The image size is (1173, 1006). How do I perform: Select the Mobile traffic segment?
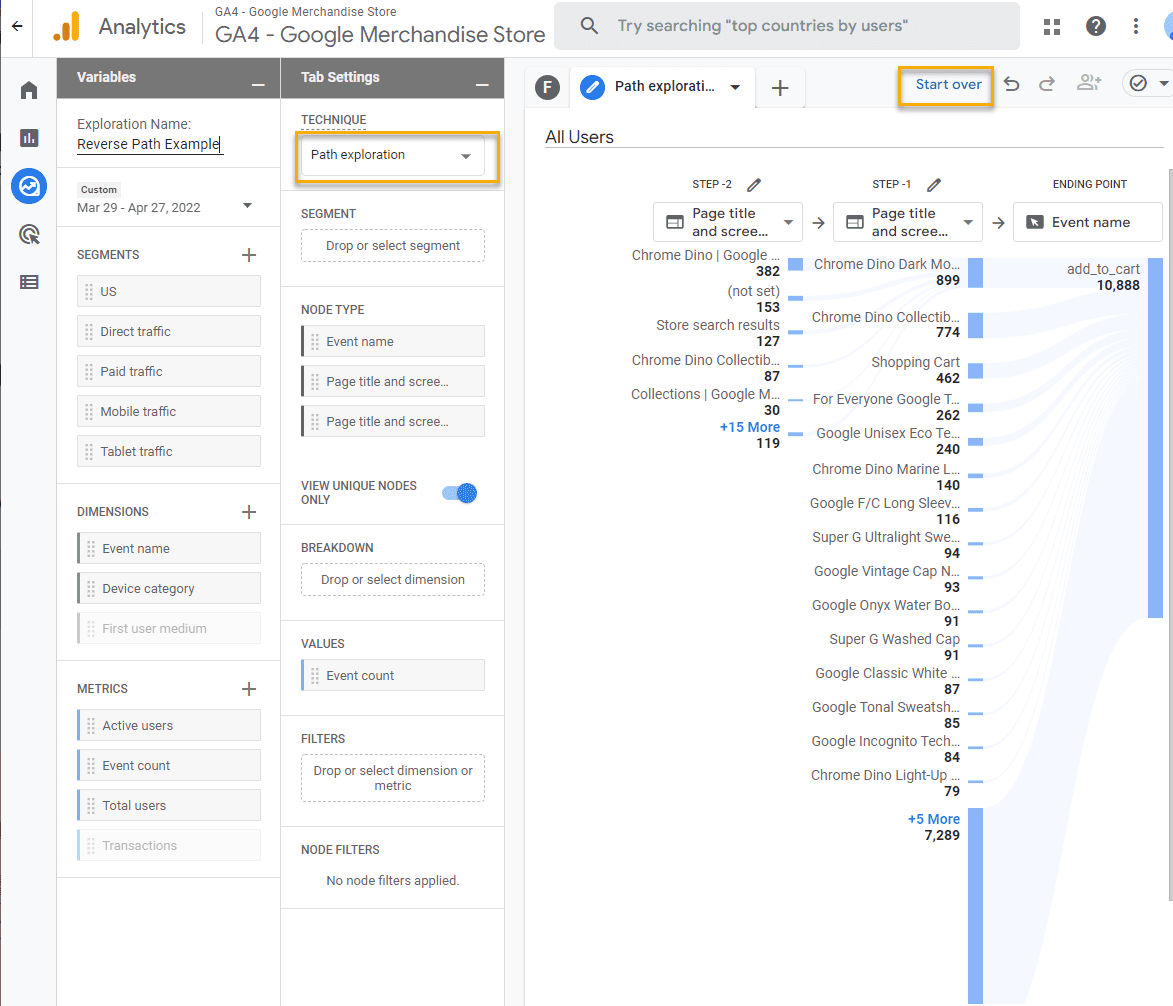tap(169, 411)
